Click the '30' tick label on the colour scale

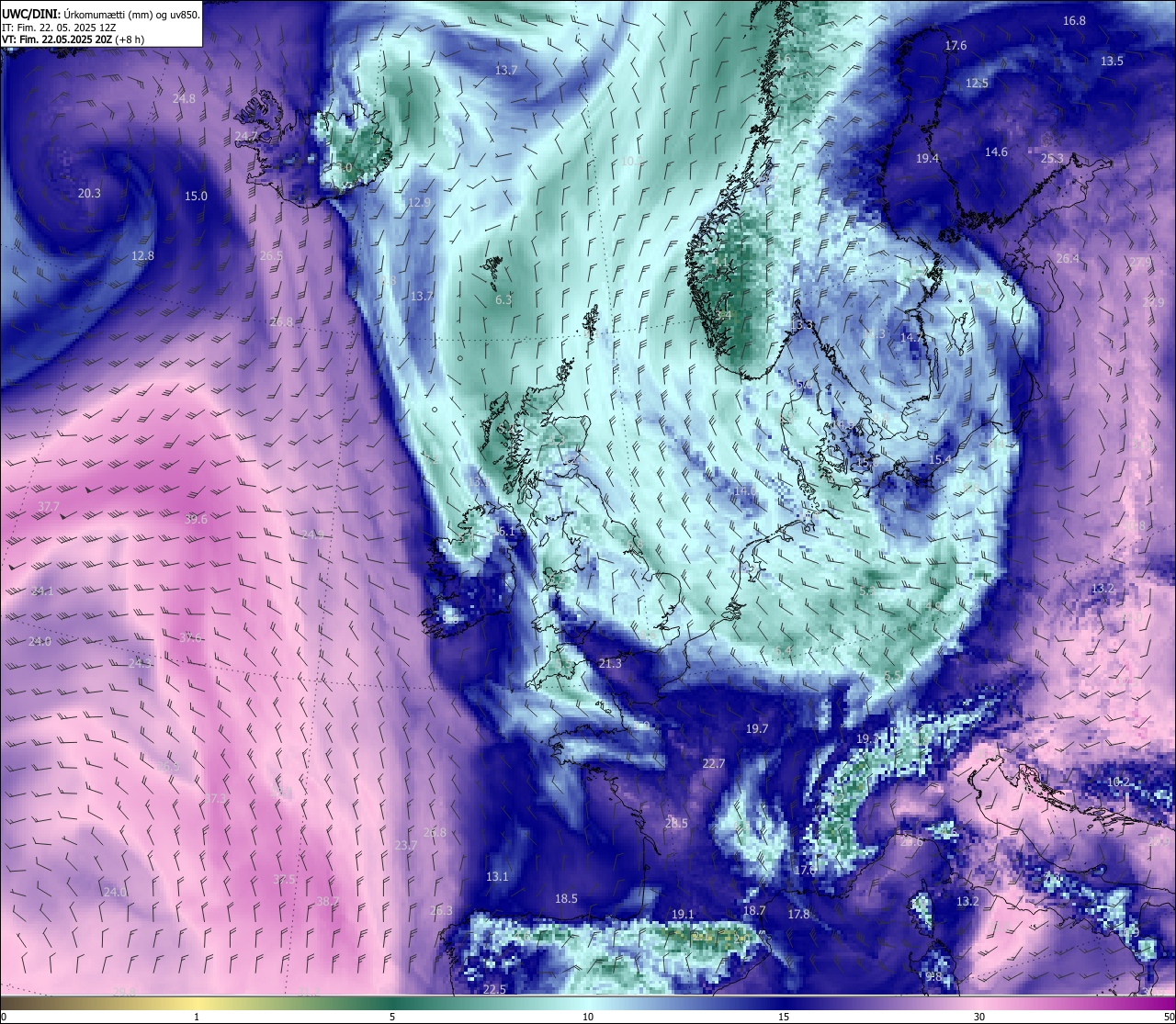(979, 1016)
